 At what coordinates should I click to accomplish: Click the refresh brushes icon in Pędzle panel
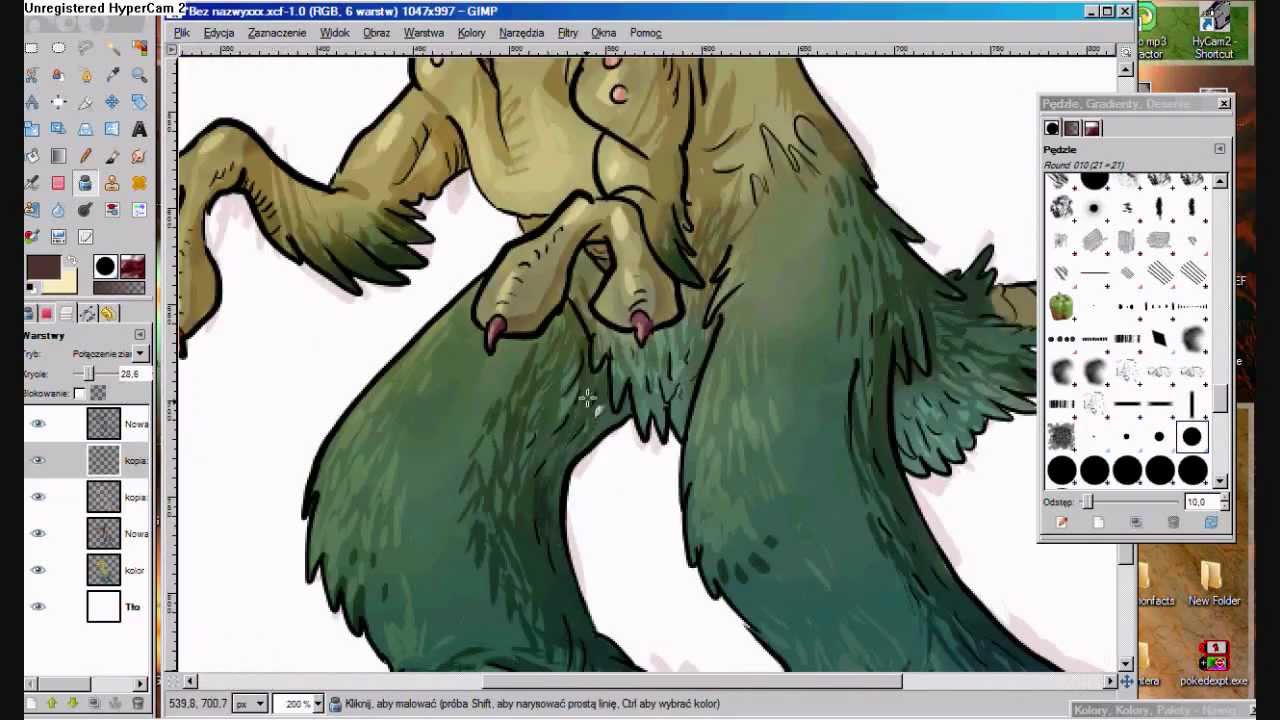coord(1211,522)
